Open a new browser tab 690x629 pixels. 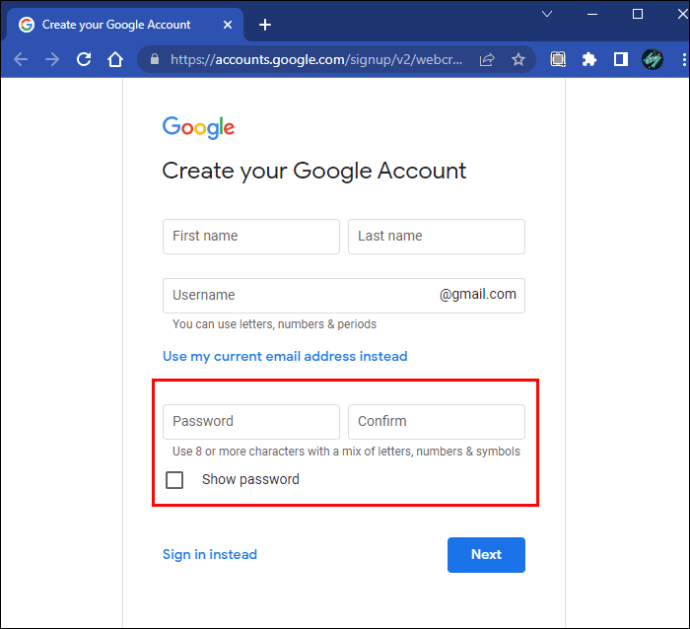tap(265, 24)
